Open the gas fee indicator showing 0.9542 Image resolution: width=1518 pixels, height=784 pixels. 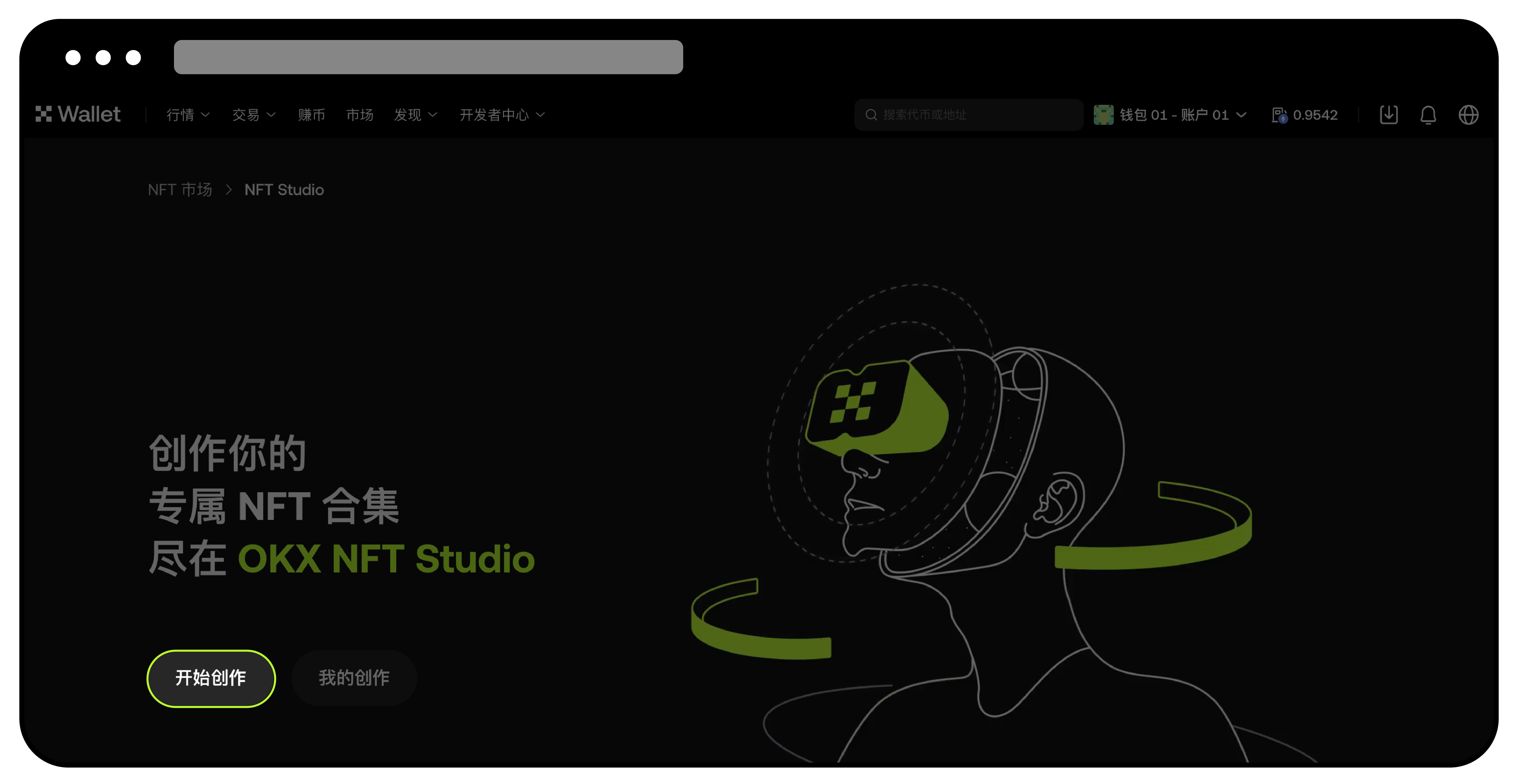[x=1305, y=115]
